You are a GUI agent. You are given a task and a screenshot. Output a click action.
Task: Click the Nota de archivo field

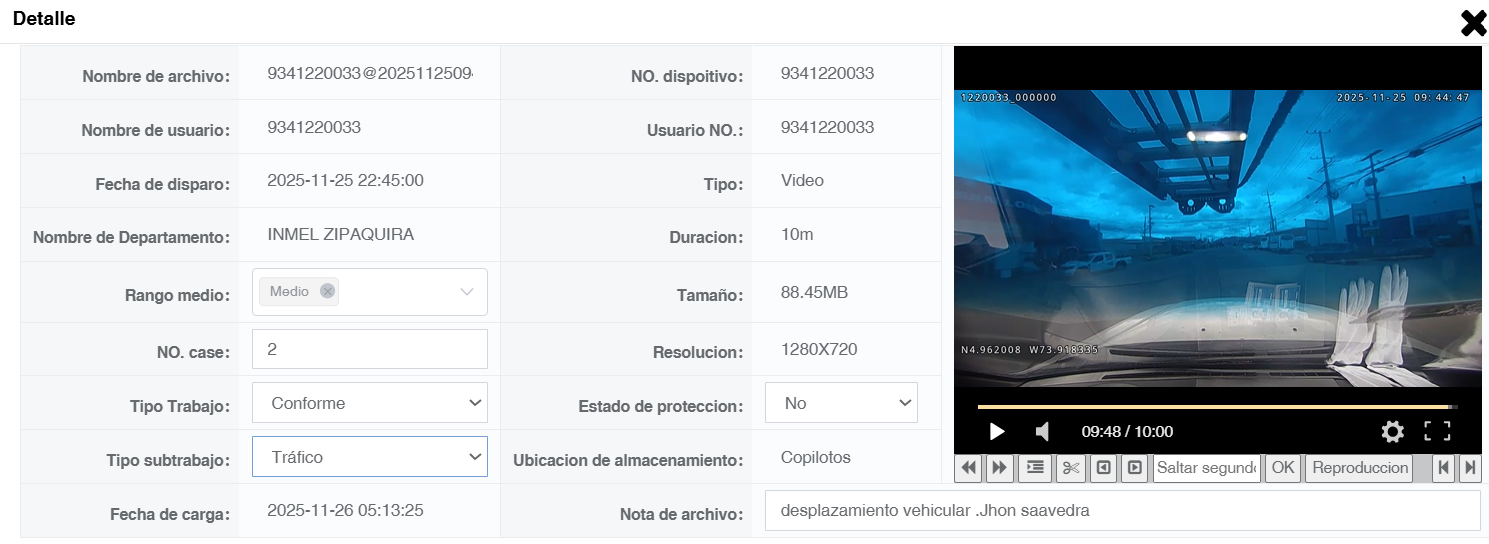pyautogui.click(x=1122, y=510)
